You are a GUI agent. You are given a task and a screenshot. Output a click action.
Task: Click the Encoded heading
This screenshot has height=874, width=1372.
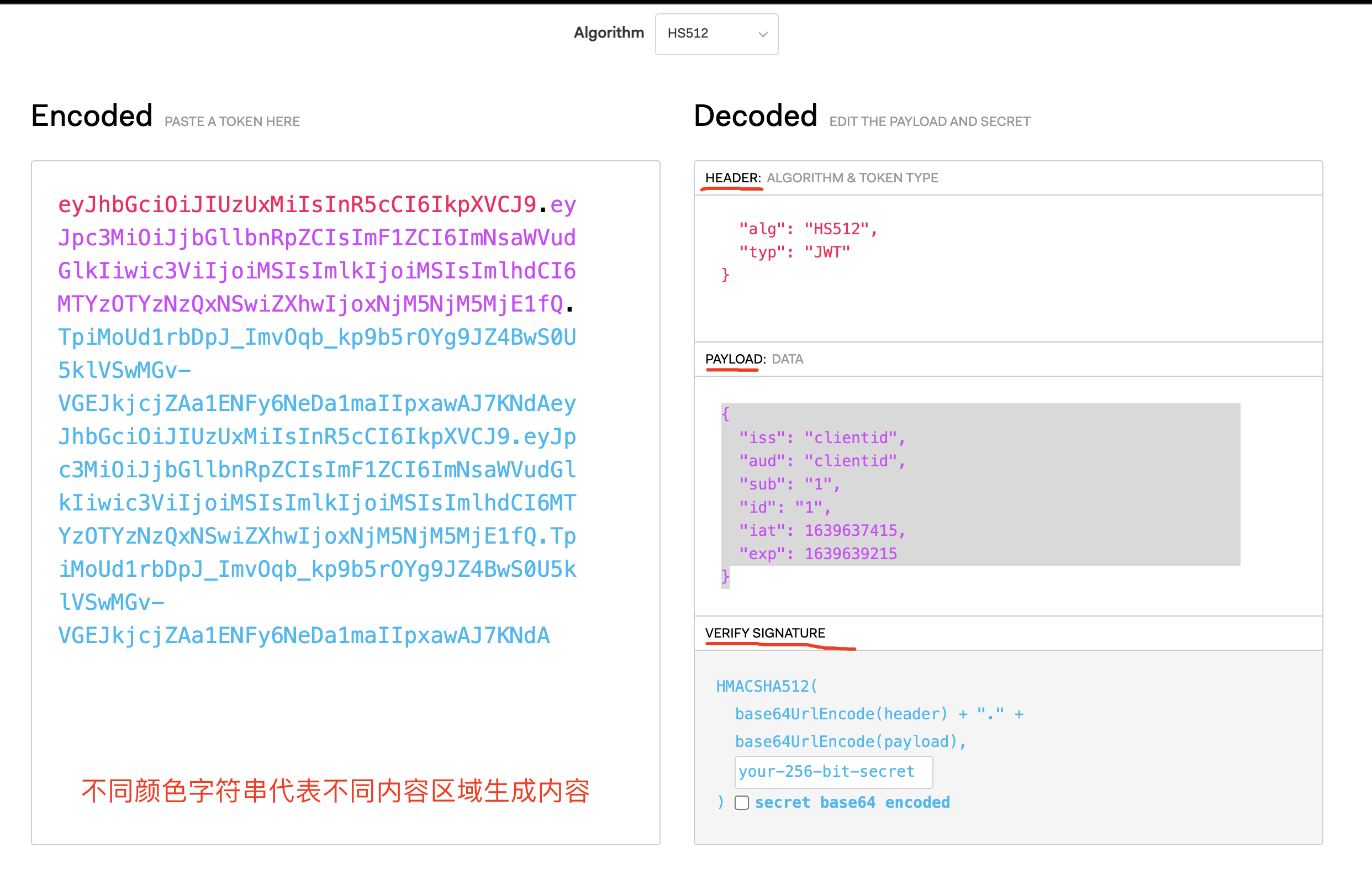pos(92,116)
